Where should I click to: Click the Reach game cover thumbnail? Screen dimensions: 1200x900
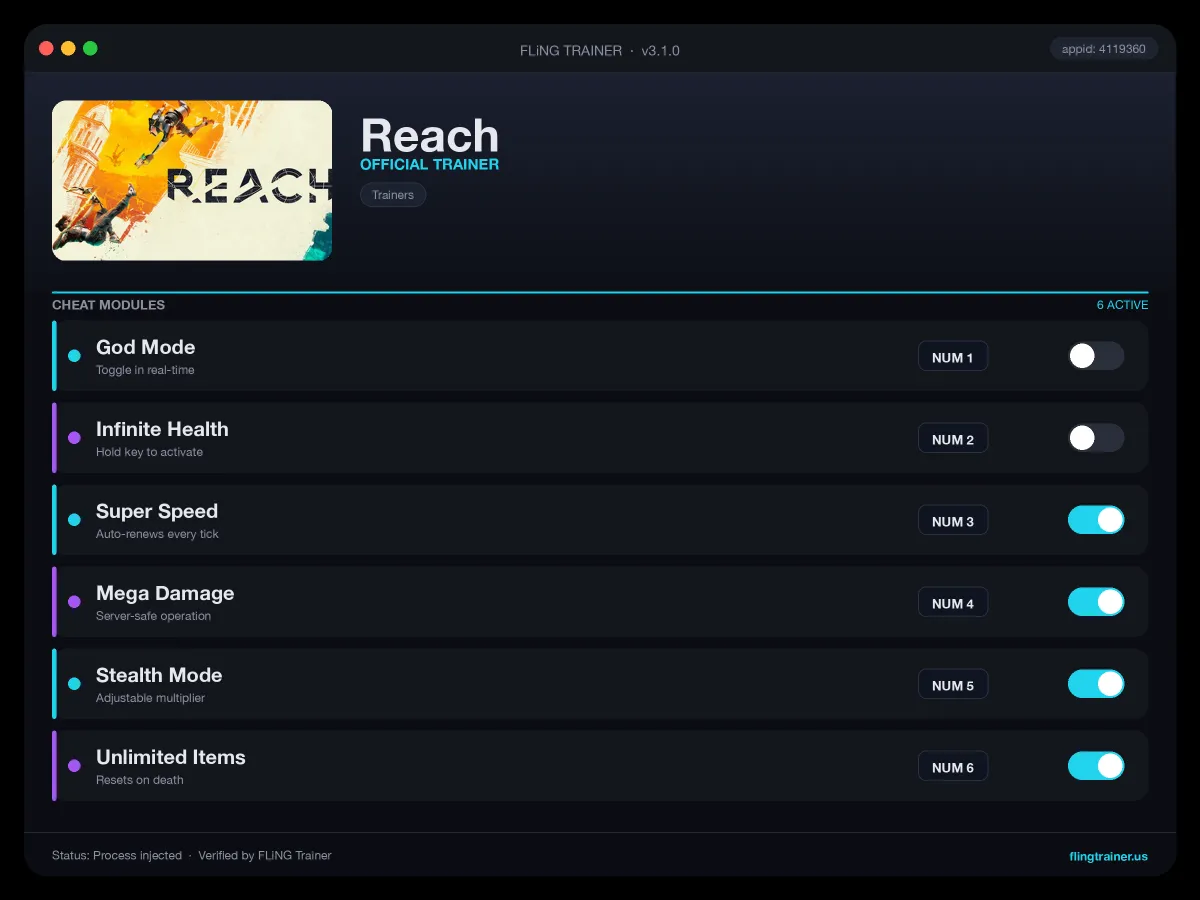coord(192,180)
